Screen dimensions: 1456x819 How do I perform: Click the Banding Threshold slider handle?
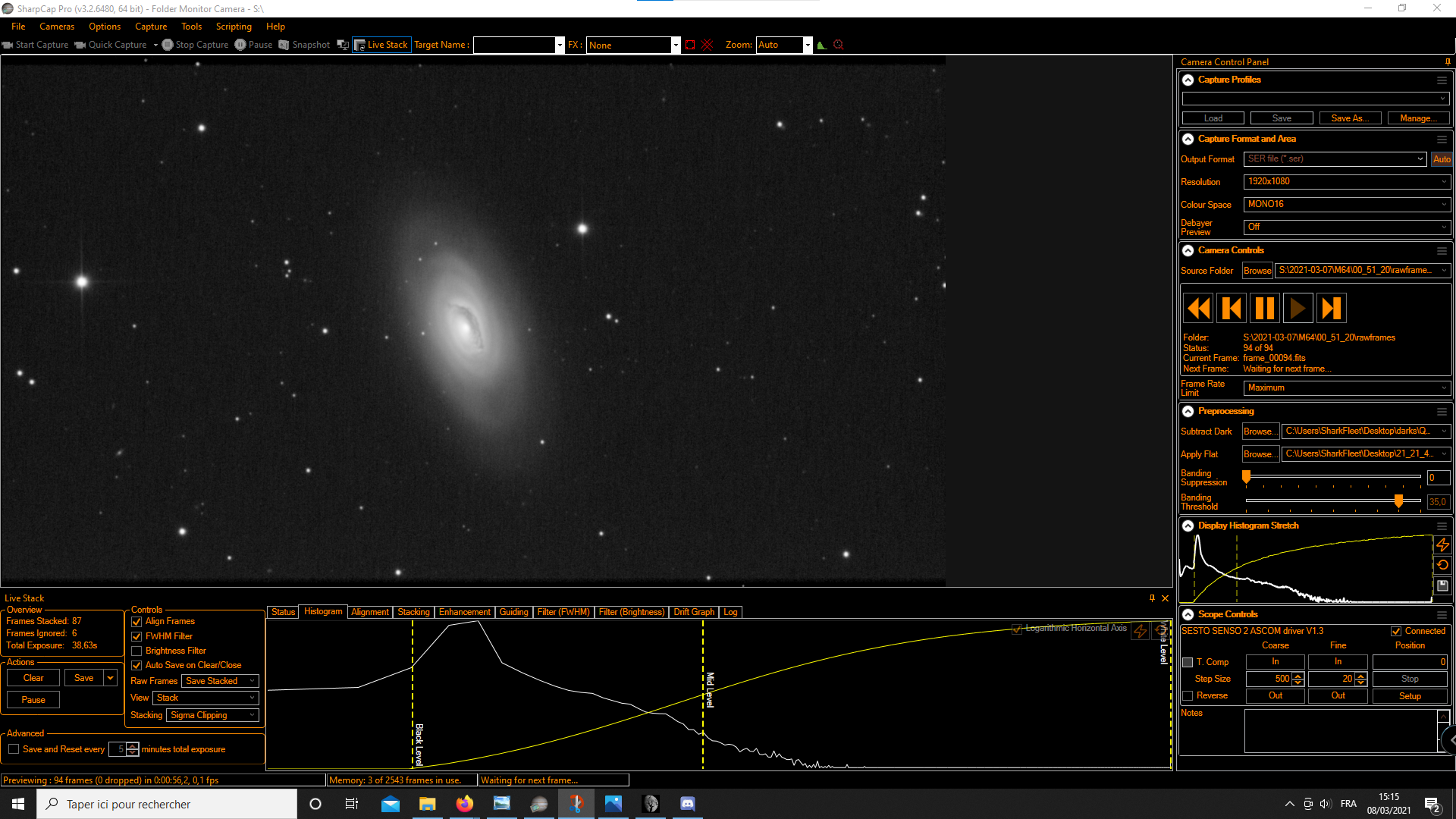point(1398,501)
